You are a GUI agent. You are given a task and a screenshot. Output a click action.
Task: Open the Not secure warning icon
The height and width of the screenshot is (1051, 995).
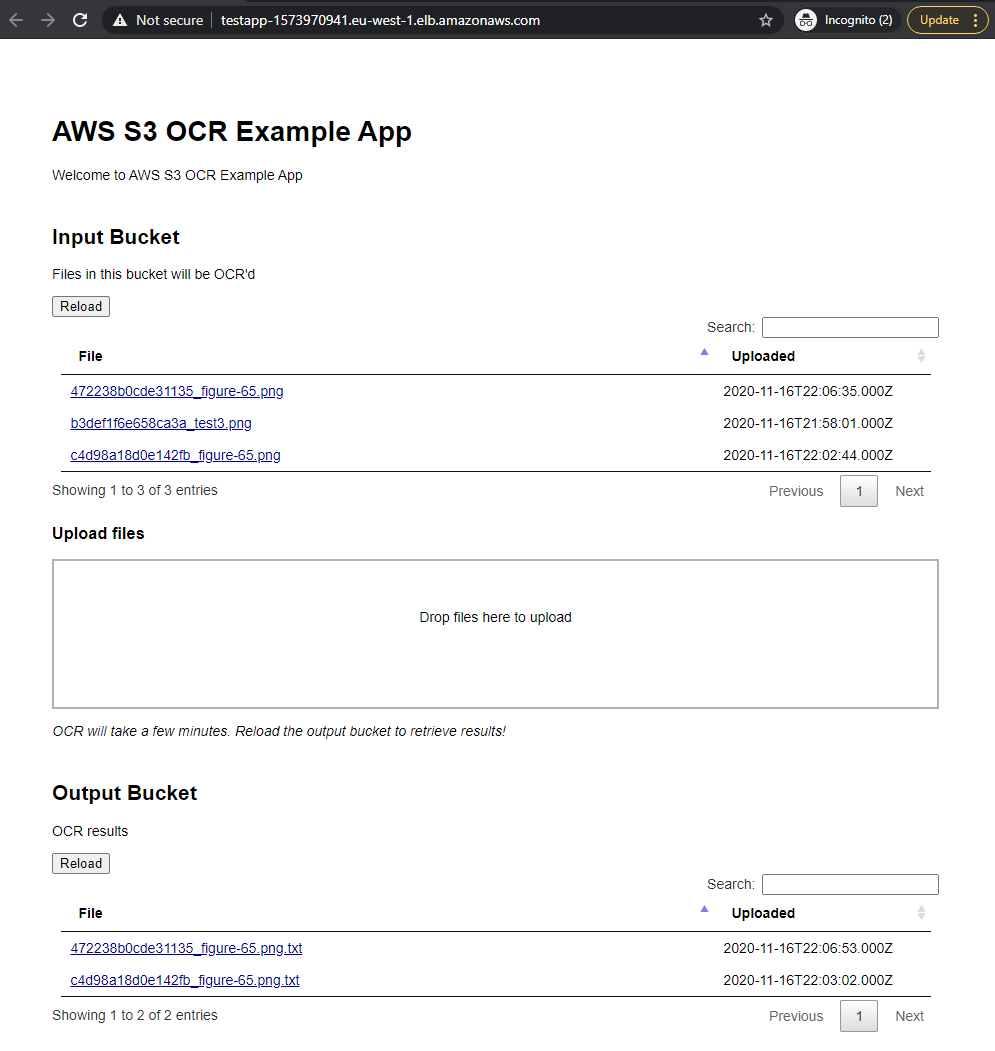[120, 20]
